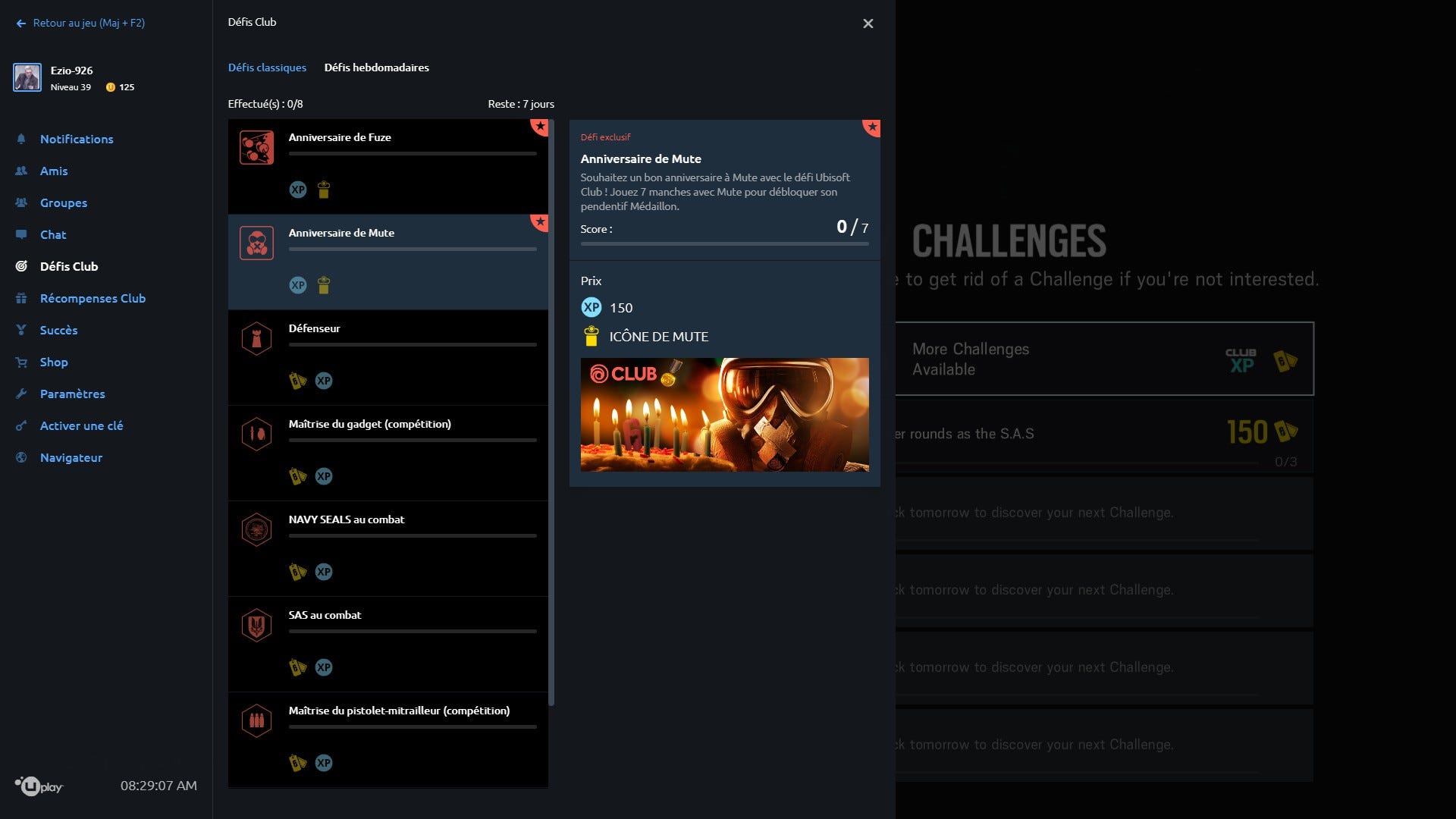Click the gold coin icon beside 125
Image resolution: width=1456 pixels, height=819 pixels.
click(111, 87)
